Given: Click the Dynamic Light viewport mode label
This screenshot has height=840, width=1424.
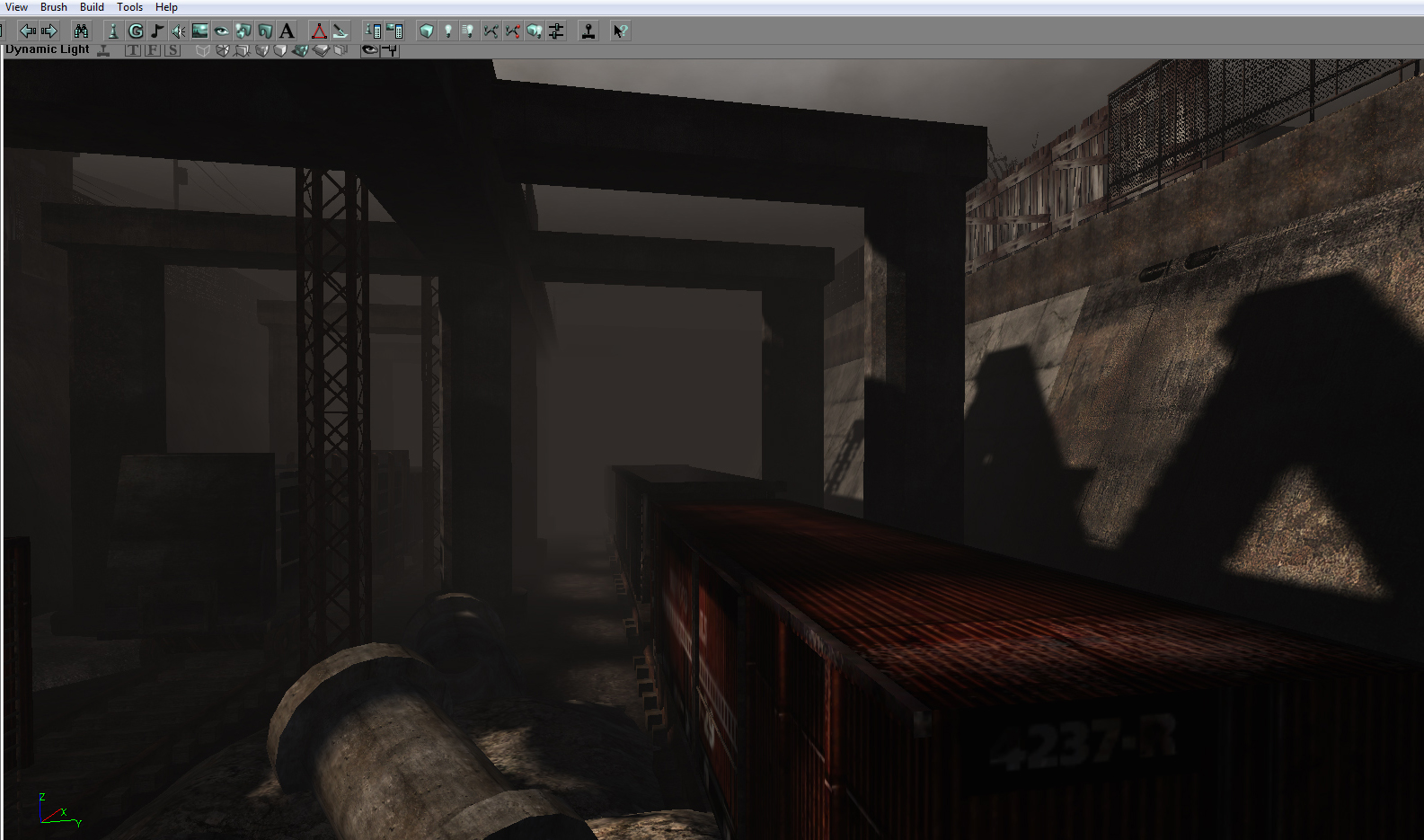Looking at the screenshot, I should point(47,49).
